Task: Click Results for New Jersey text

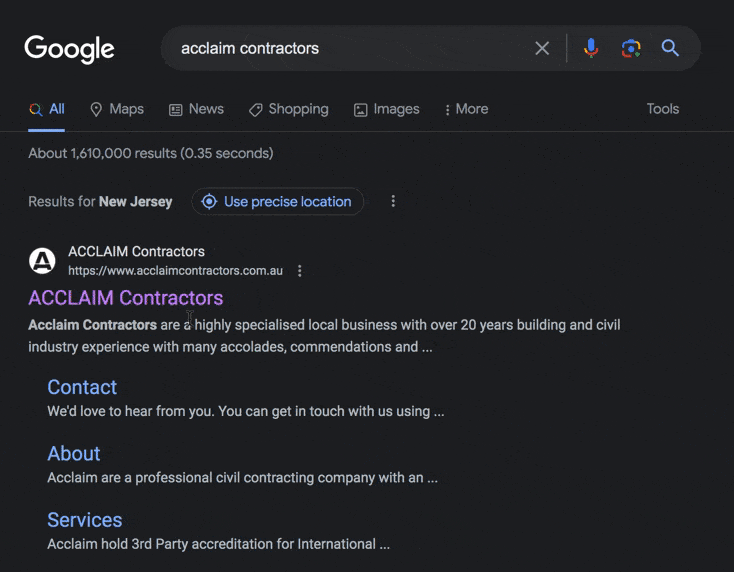Action: 100,201
